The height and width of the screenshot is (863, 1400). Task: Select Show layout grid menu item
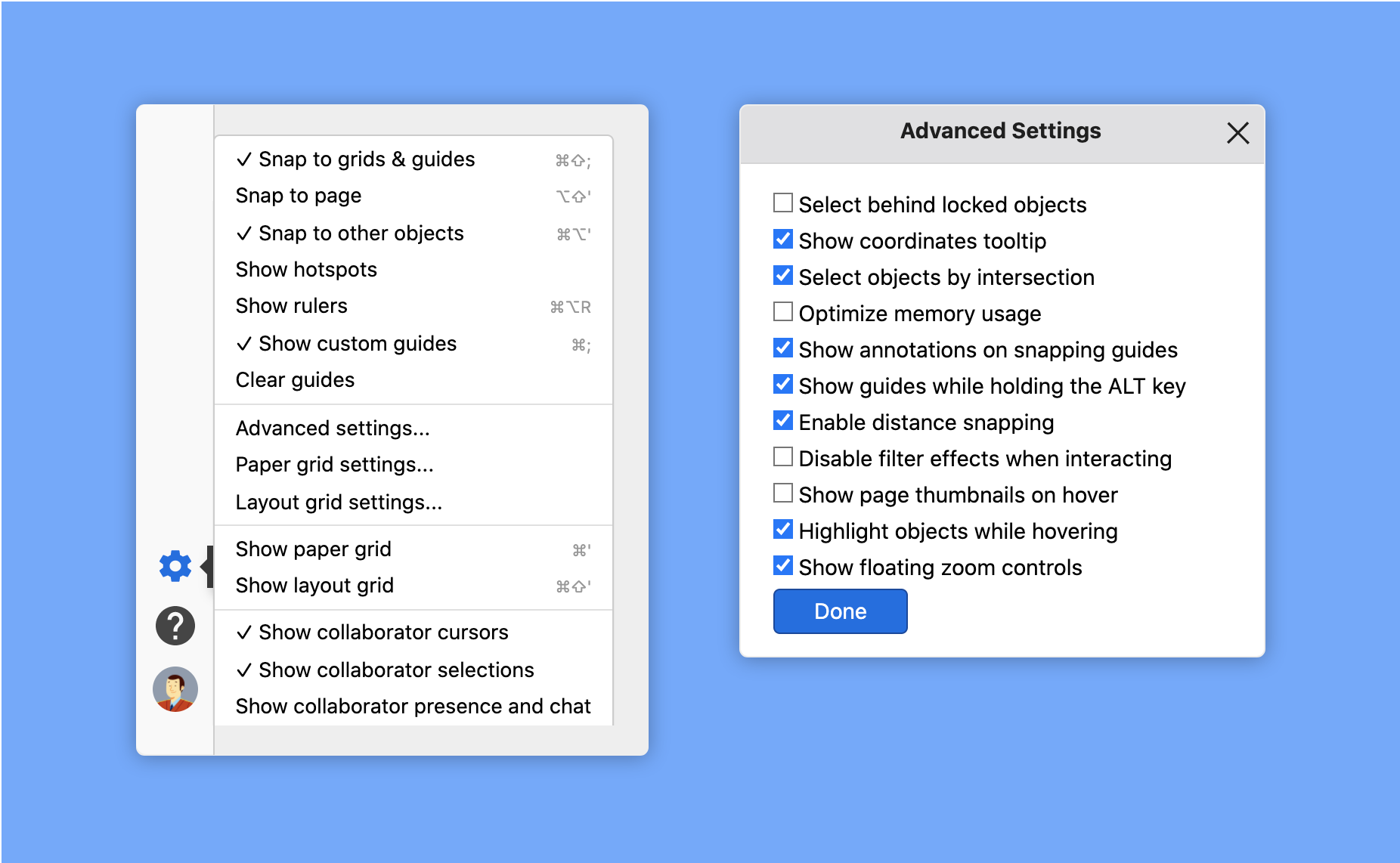coord(314,586)
